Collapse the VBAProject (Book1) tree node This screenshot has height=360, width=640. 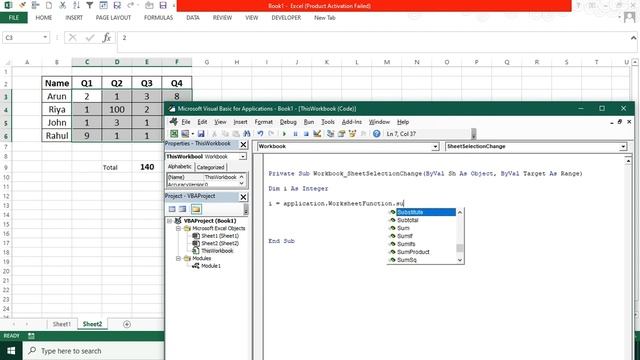[169, 221]
